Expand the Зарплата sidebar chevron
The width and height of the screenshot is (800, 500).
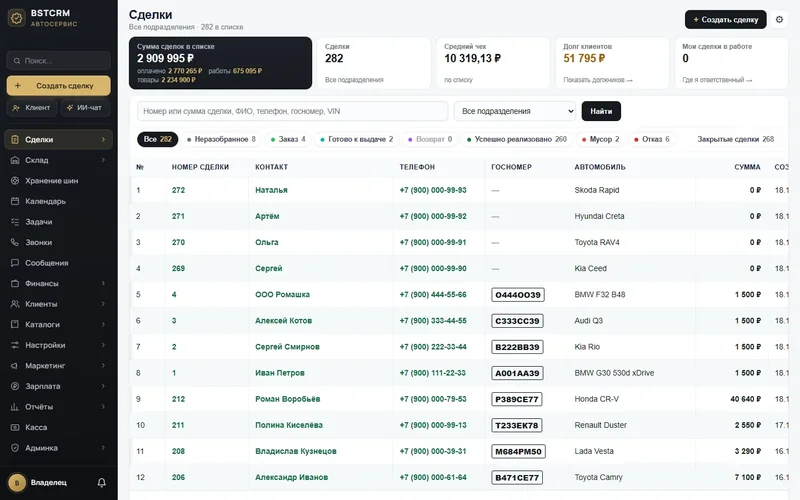click(103, 386)
